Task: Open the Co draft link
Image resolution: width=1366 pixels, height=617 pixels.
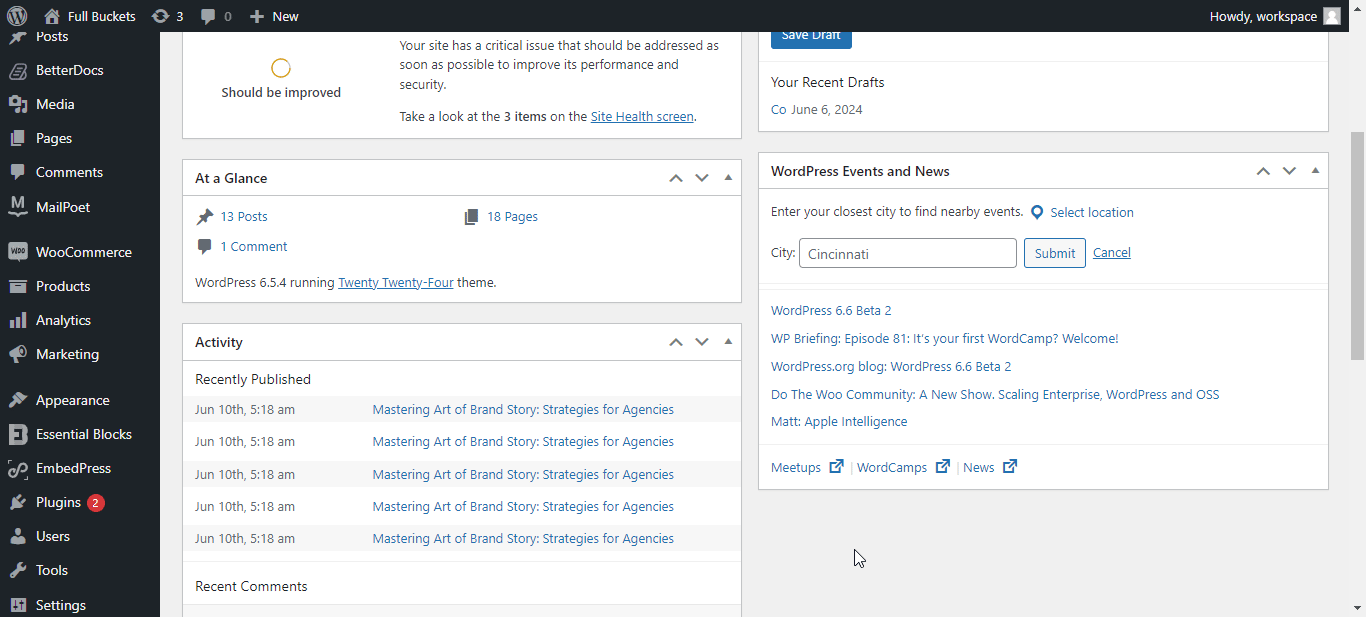Action: pyautogui.click(x=778, y=109)
